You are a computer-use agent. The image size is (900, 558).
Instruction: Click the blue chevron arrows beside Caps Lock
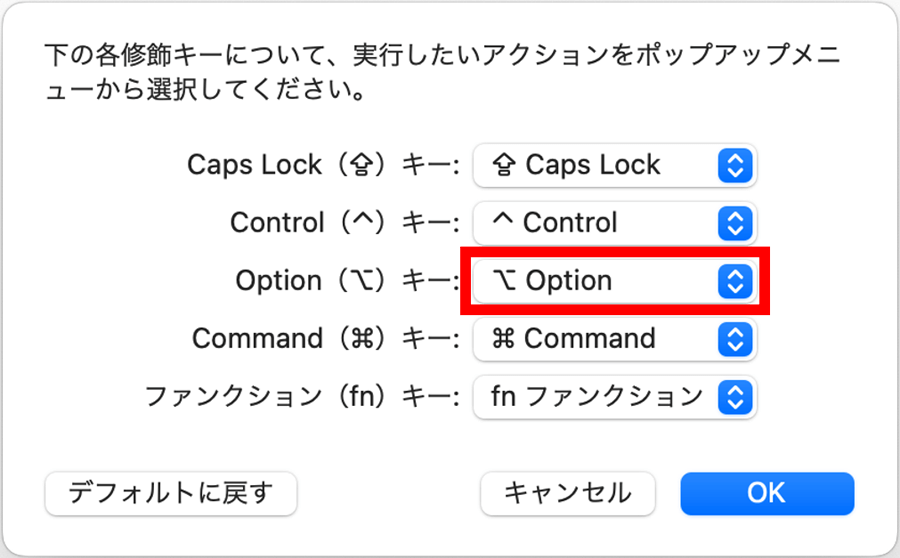[735, 165]
